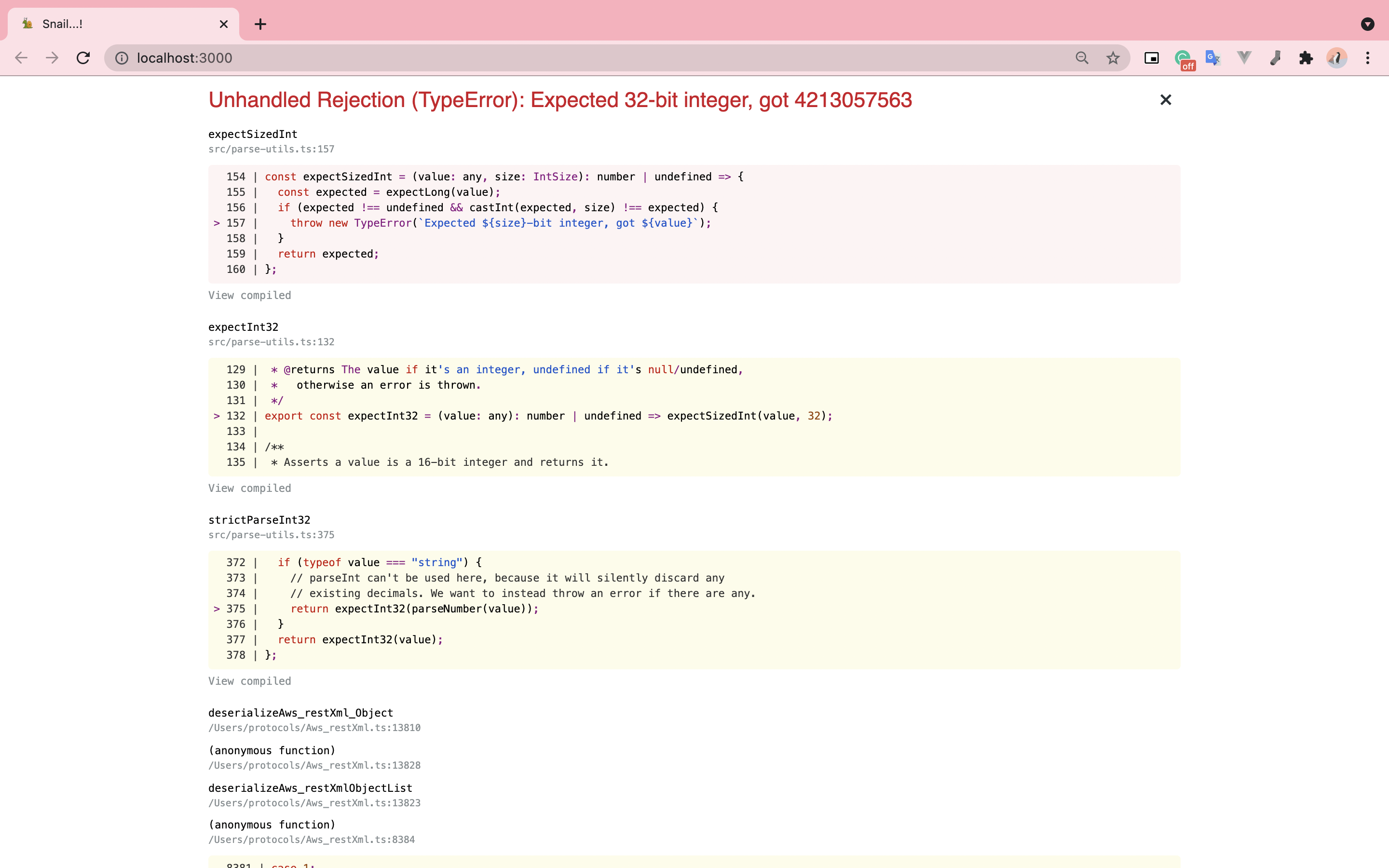Open the Google Translate extension icon
The image size is (1389, 868).
pos(1213,58)
